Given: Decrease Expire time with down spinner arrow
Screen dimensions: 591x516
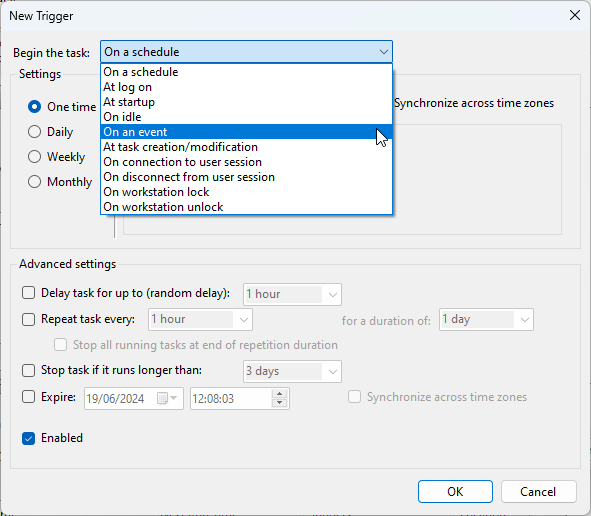Looking at the screenshot, I should (279, 403).
